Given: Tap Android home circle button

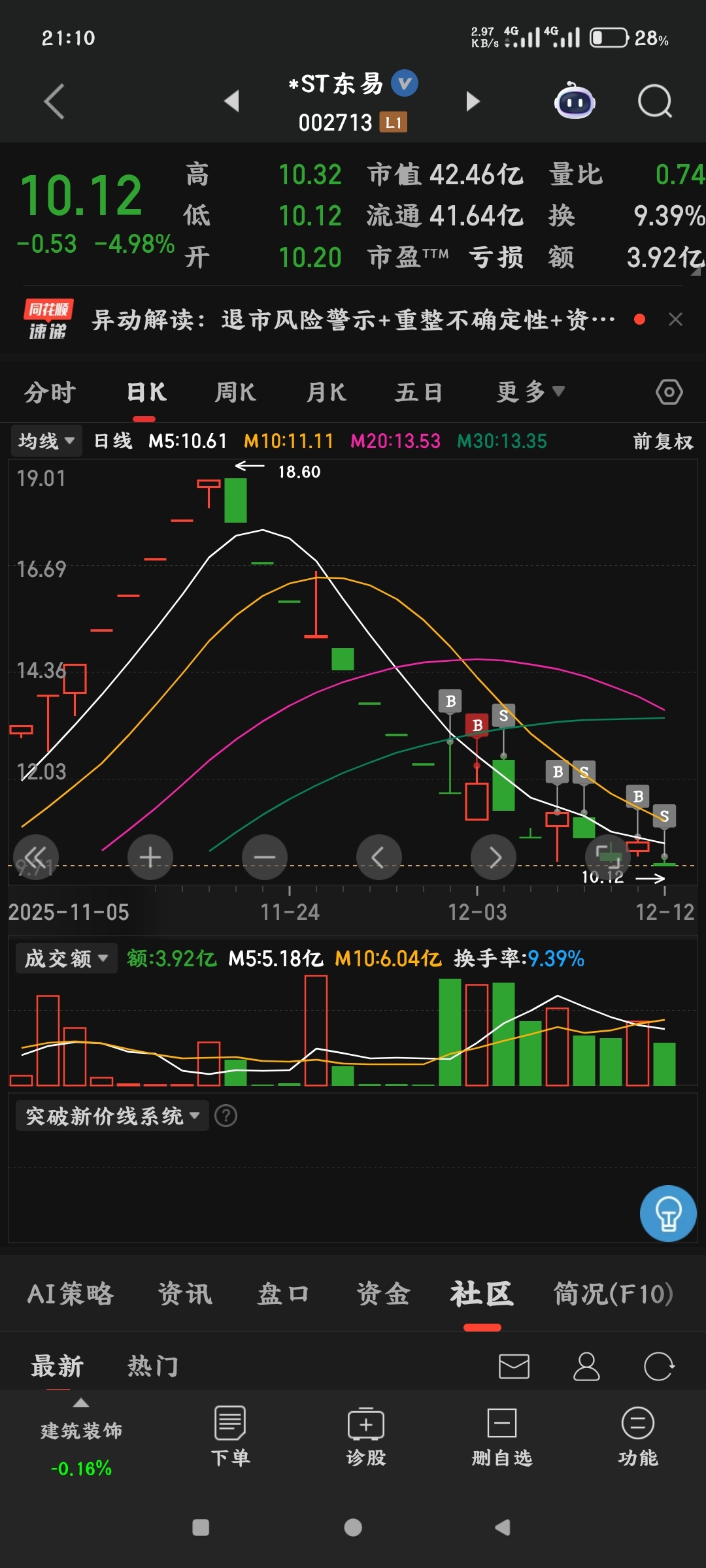Looking at the screenshot, I should (x=353, y=1527).
